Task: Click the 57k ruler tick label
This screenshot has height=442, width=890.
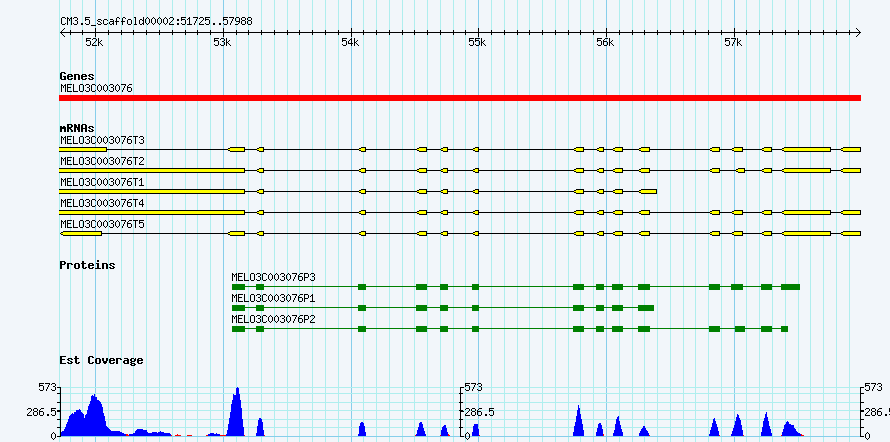Action: click(734, 43)
